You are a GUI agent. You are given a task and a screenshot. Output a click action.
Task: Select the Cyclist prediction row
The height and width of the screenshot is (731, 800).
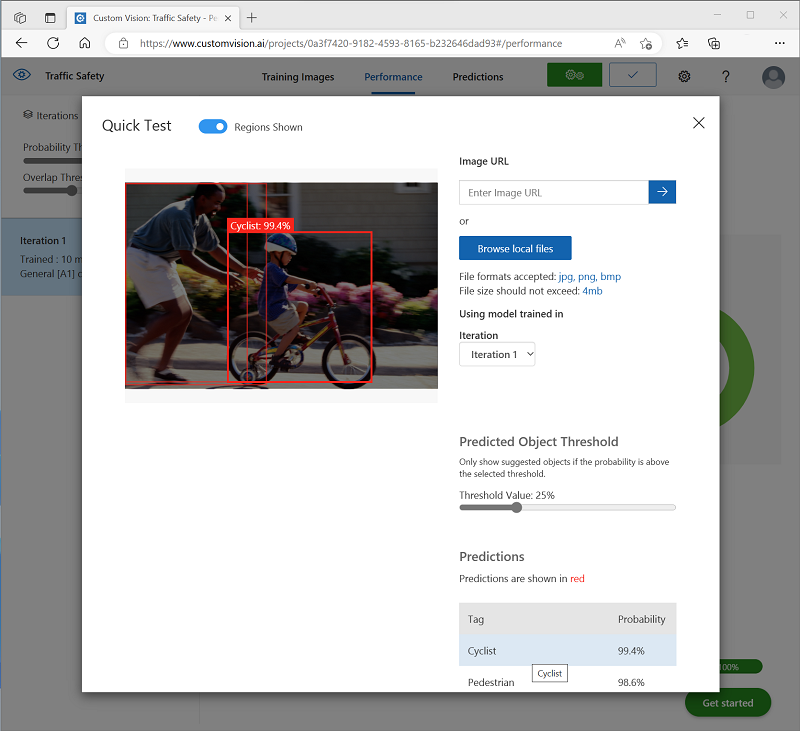pyautogui.click(x=567, y=651)
